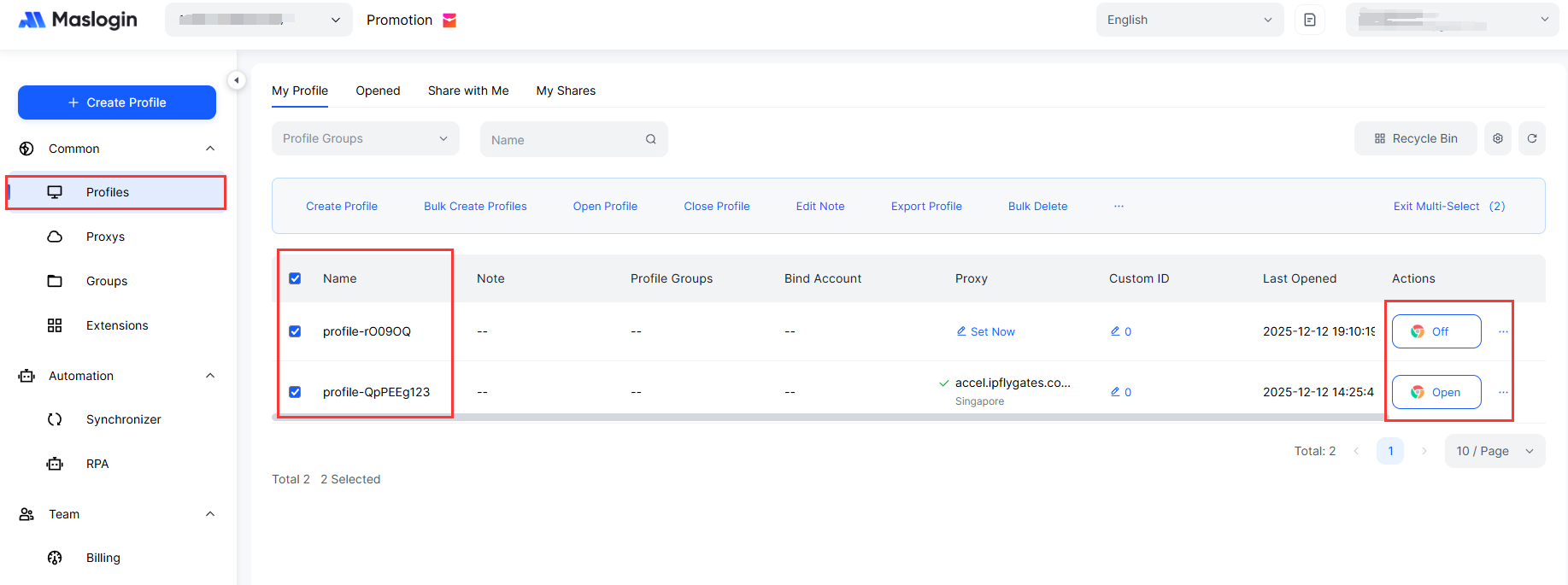Uncheck the profile-QpPEEg123 checkbox

[295, 392]
